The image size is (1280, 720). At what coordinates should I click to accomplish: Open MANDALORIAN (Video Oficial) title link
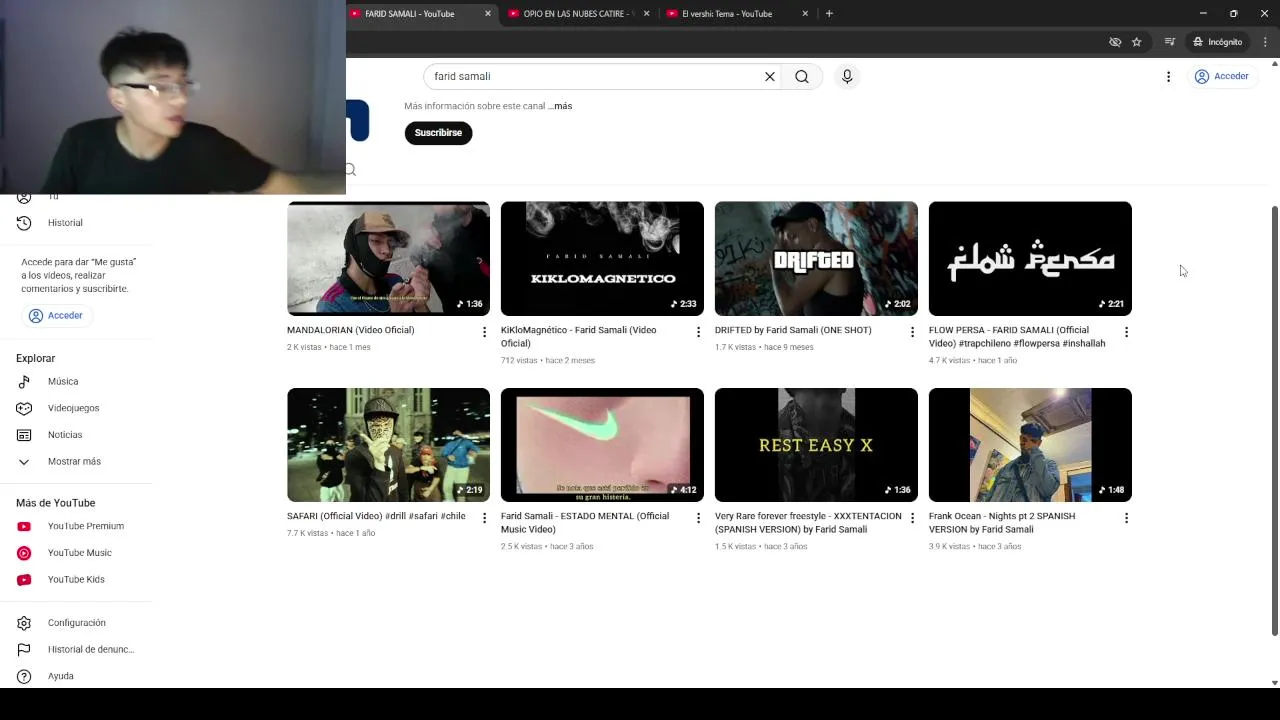point(350,330)
